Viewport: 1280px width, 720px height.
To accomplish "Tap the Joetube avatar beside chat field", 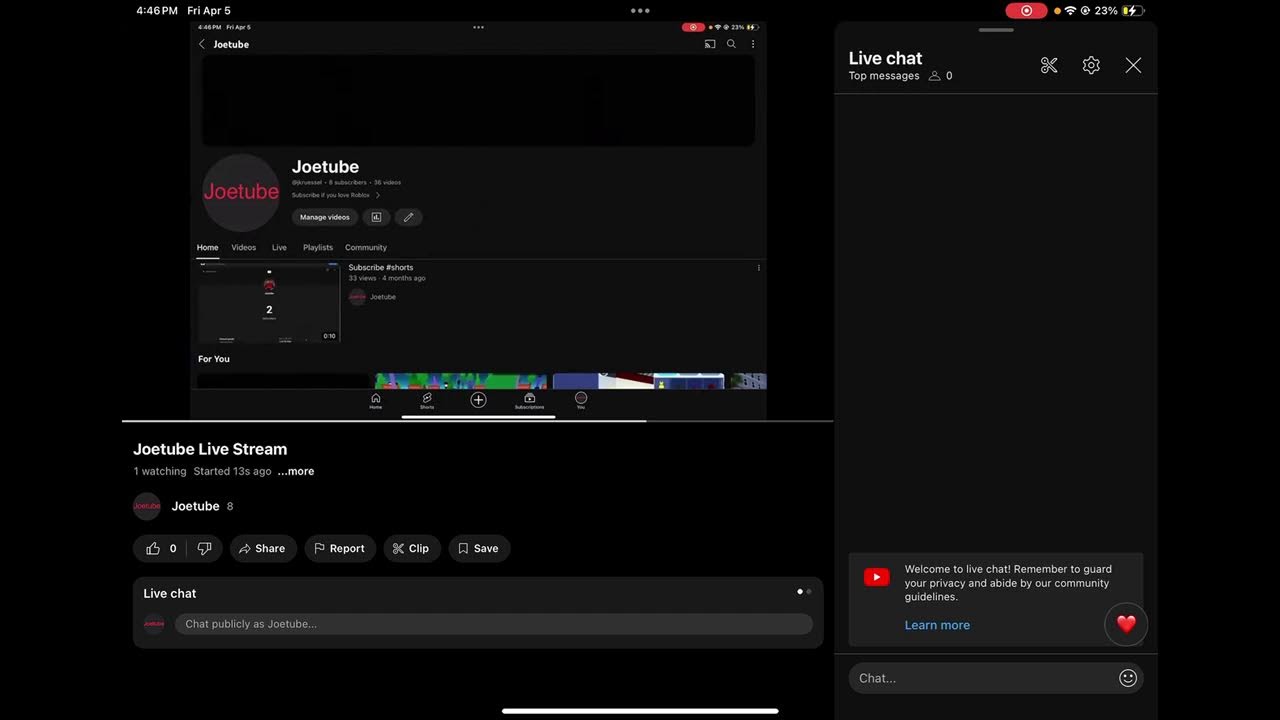I will pos(154,624).
